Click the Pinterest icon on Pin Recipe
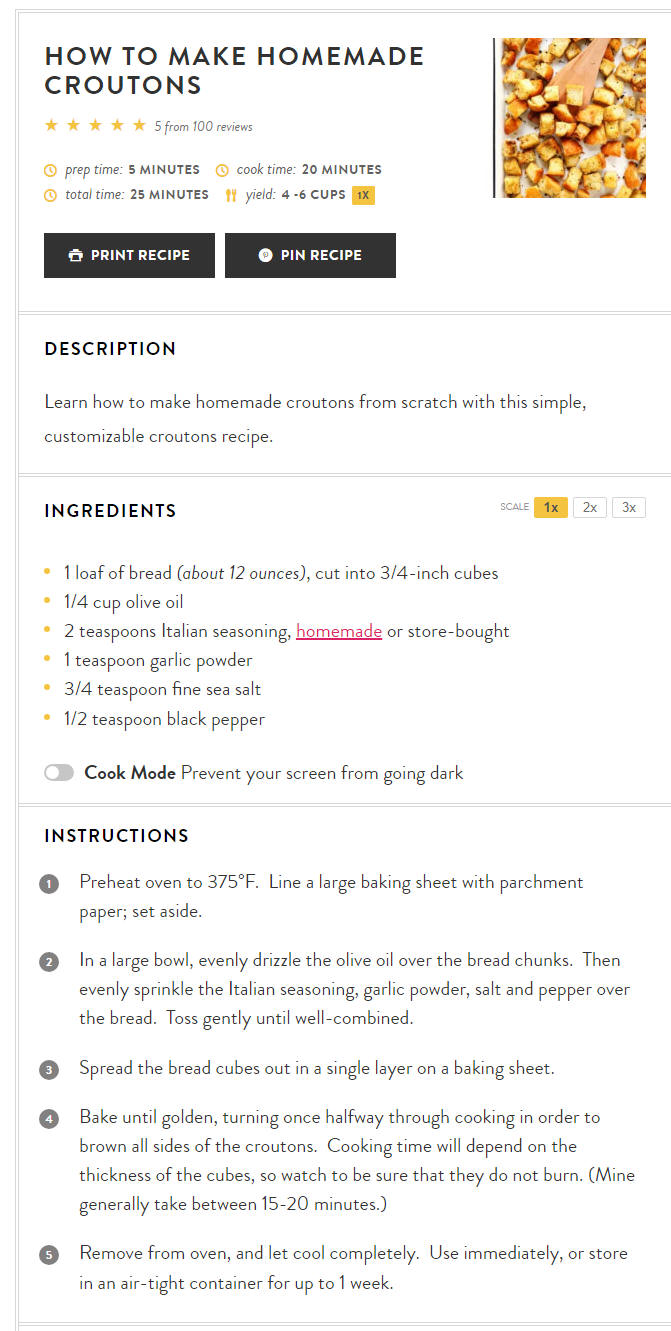671x1331 pixels. pyautogui.click(x=265, y=255)
